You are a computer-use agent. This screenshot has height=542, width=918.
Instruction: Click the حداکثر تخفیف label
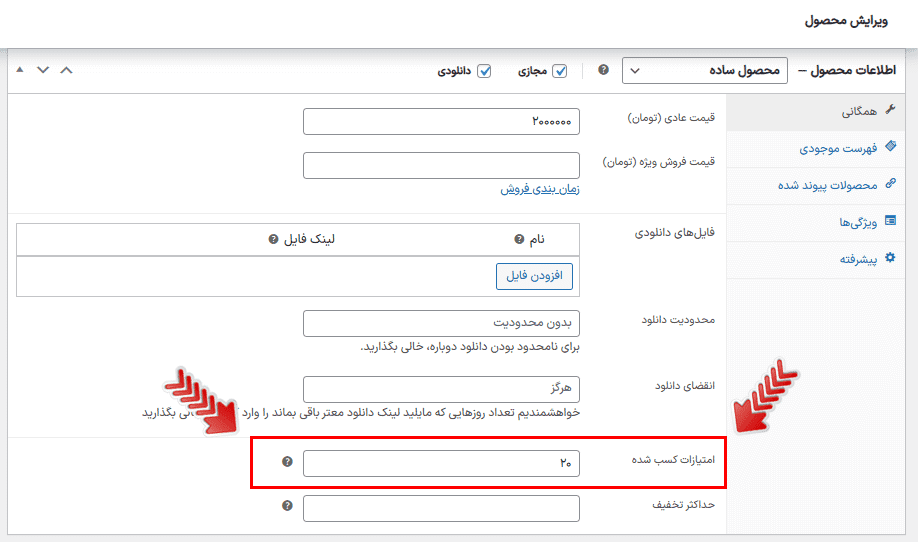(x=683, y=505)
